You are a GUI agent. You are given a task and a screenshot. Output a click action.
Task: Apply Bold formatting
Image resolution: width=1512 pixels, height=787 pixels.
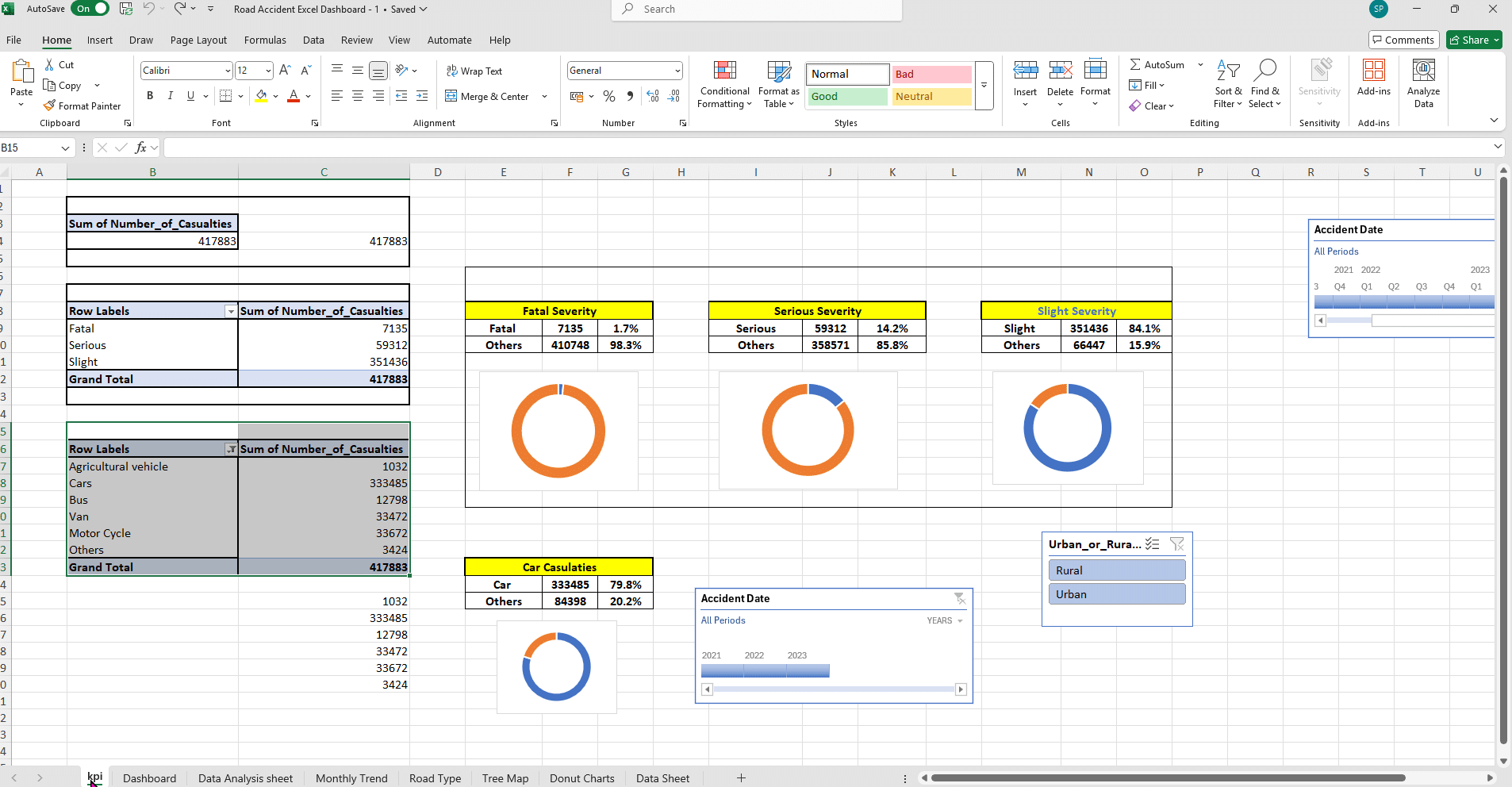(x=150, y=96)
